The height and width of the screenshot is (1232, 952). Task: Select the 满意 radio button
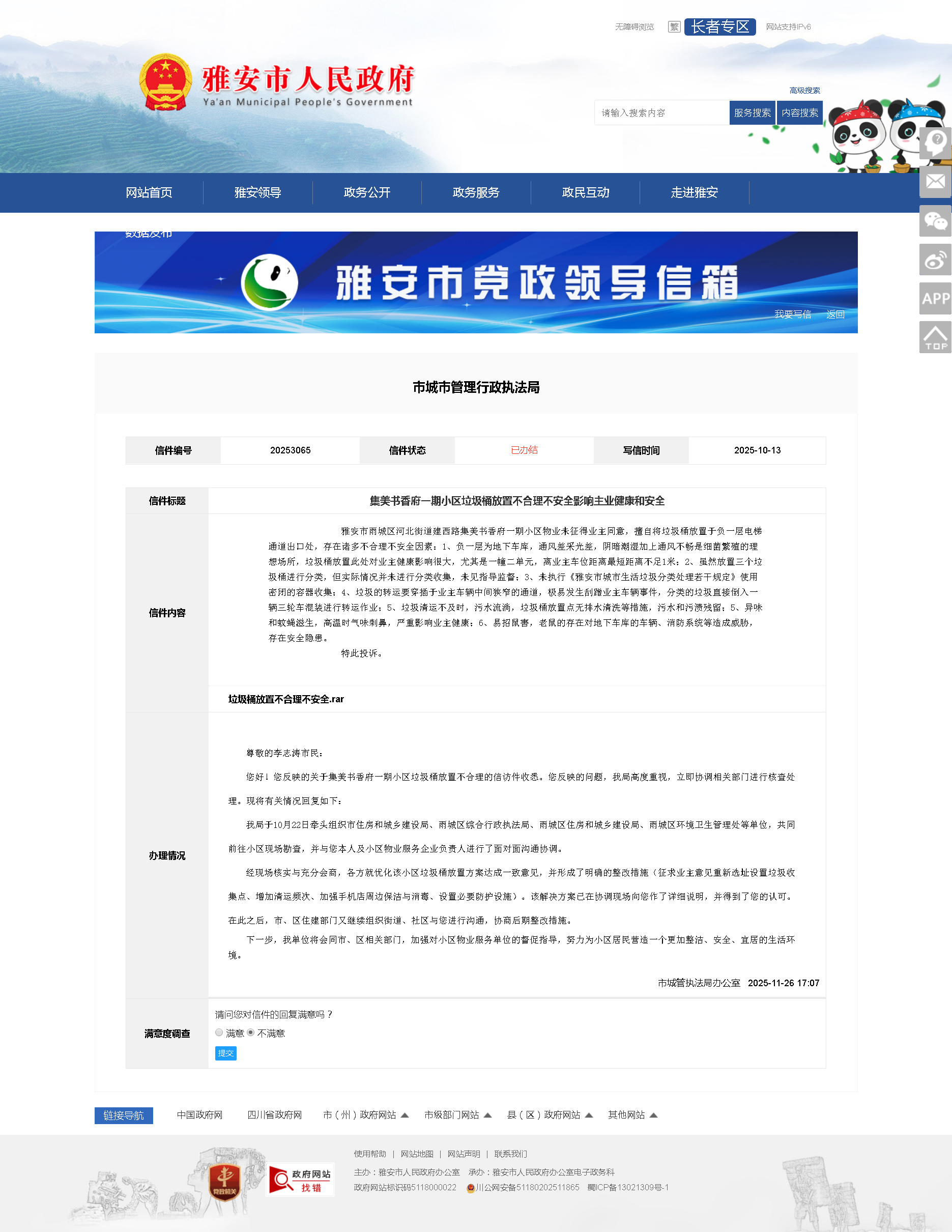[x=219, y=1033]
